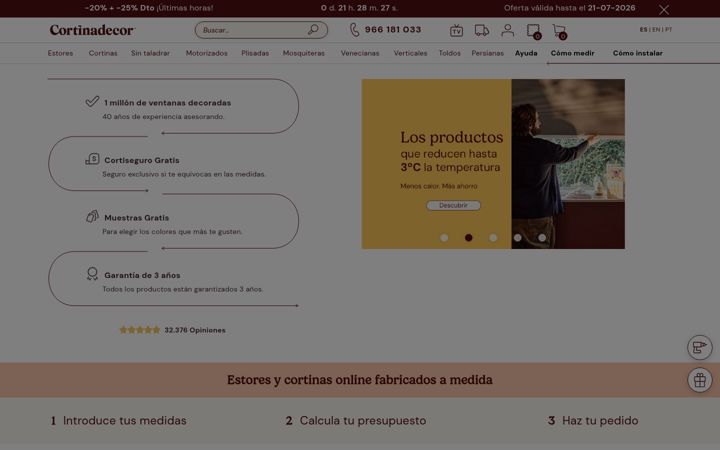Image resolution: width=720 pixels, height=450 pixels.
Task: Open the Plisadas menu
Action: pyautogui.click(x=255, y=53)
